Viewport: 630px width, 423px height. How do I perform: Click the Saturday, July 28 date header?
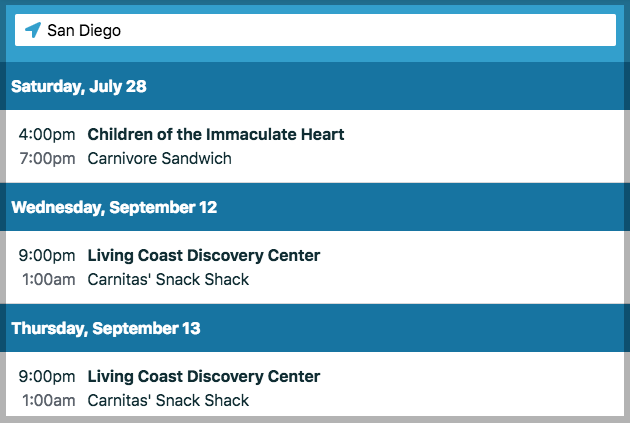pos(79,86)
